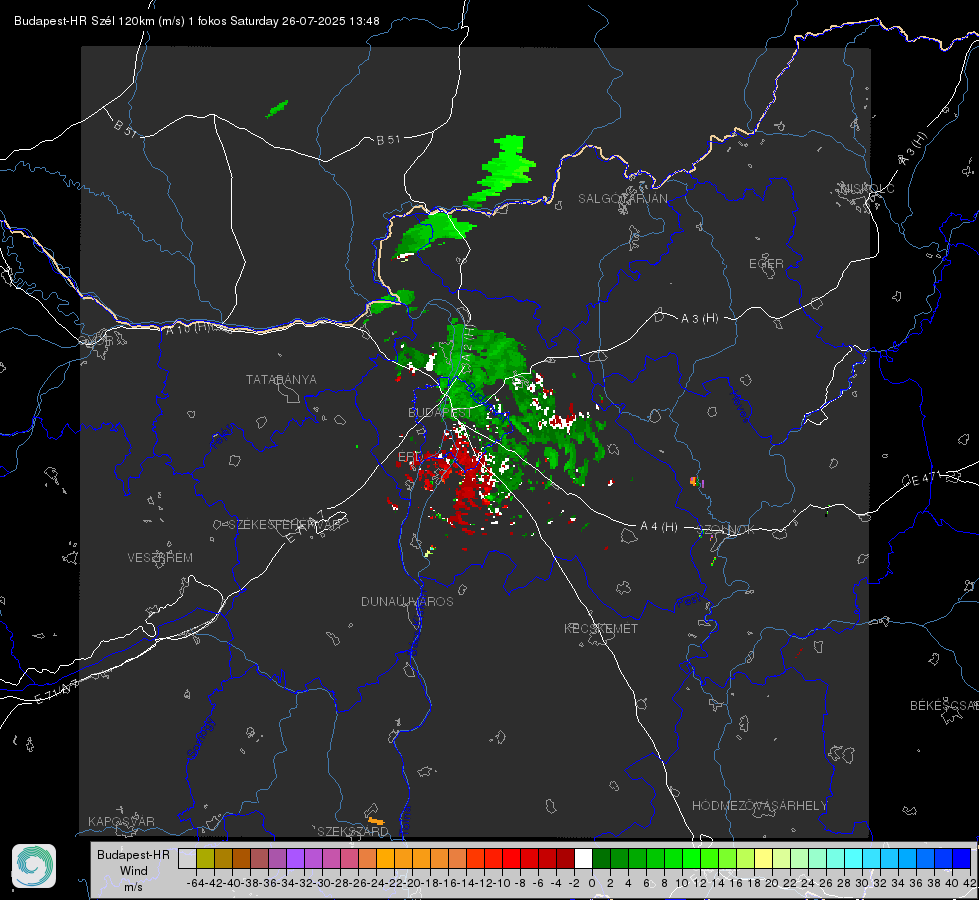Click the radar title text with timestamp 13:48
Screen dimensions: 979x900
point(197,21)
